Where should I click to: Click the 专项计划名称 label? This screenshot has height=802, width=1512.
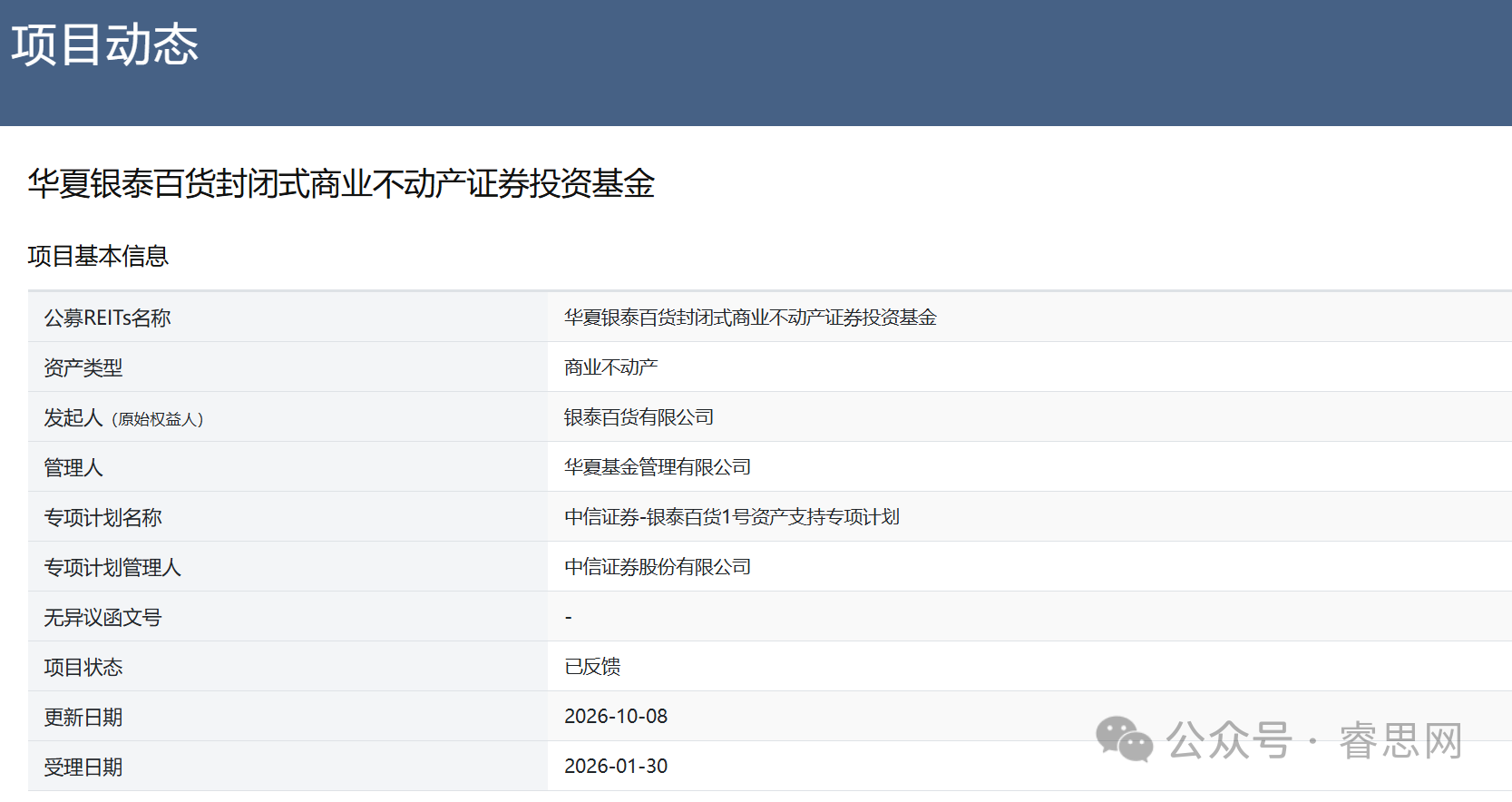point(102,517)
